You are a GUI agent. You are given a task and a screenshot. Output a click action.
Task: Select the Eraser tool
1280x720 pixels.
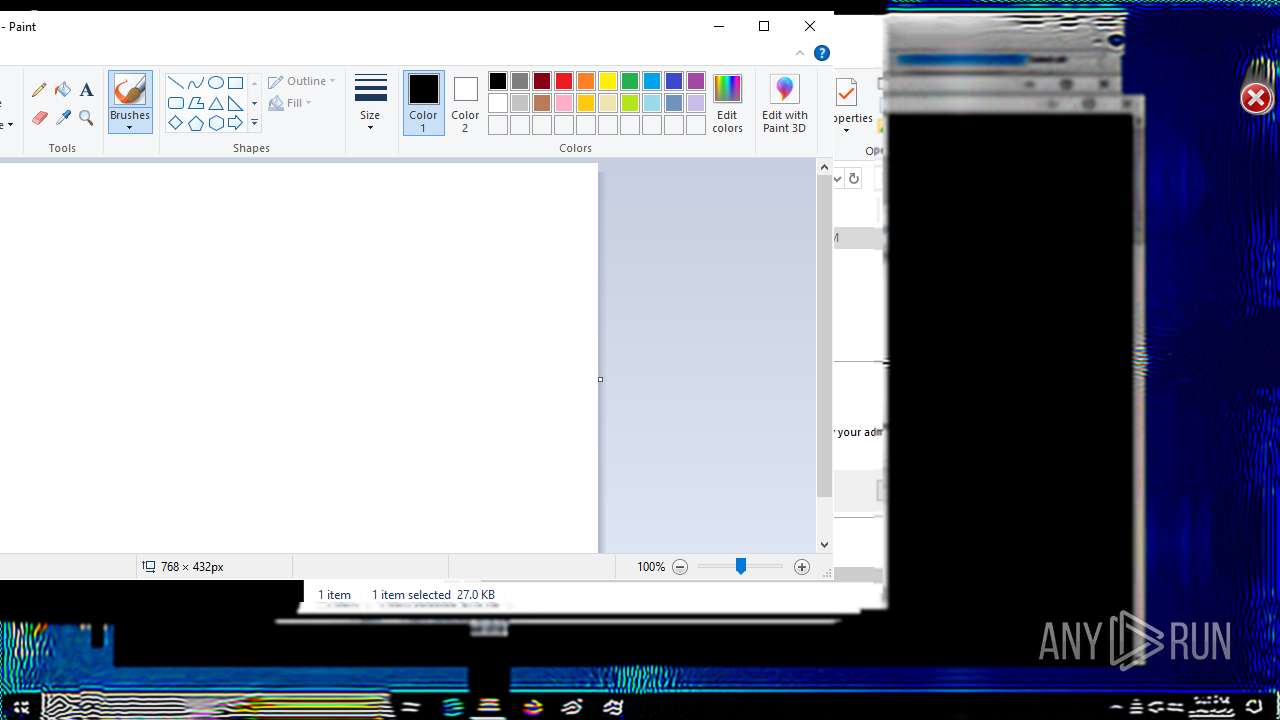click(39, 118)
